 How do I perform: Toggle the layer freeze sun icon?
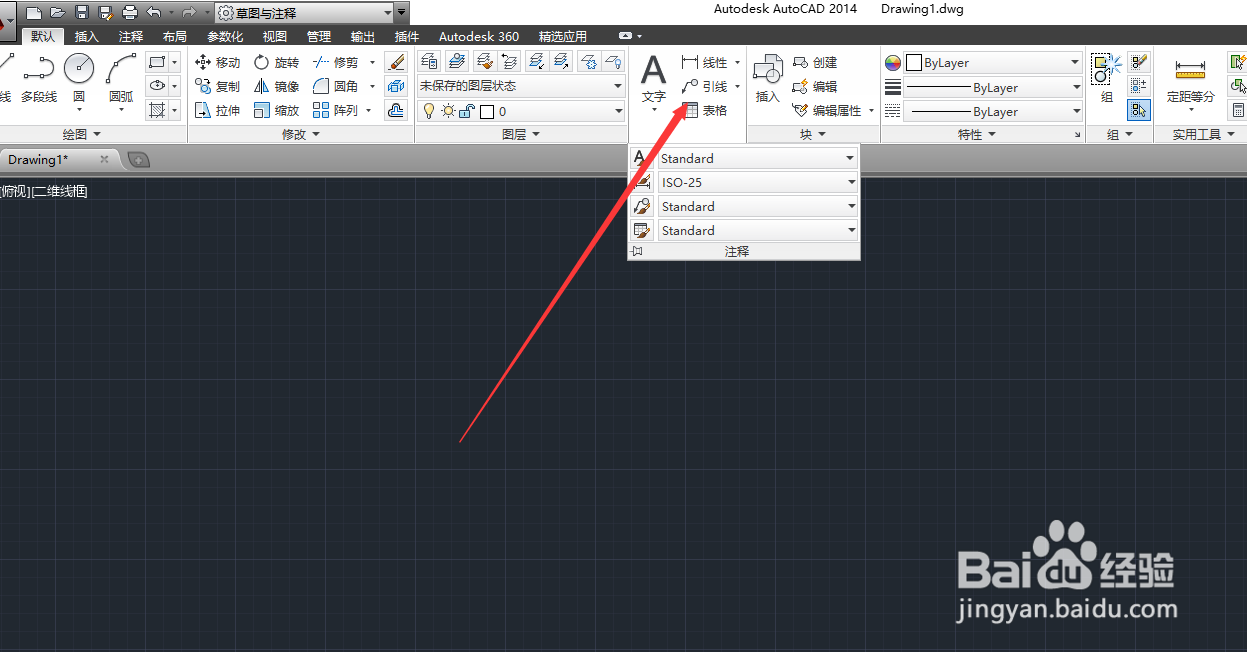tap(448, 111)
